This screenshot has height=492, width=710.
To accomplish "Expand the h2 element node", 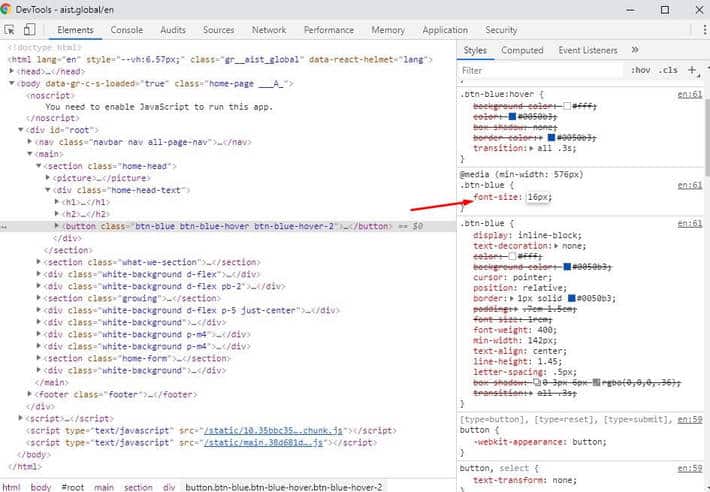I will point(57,213).
